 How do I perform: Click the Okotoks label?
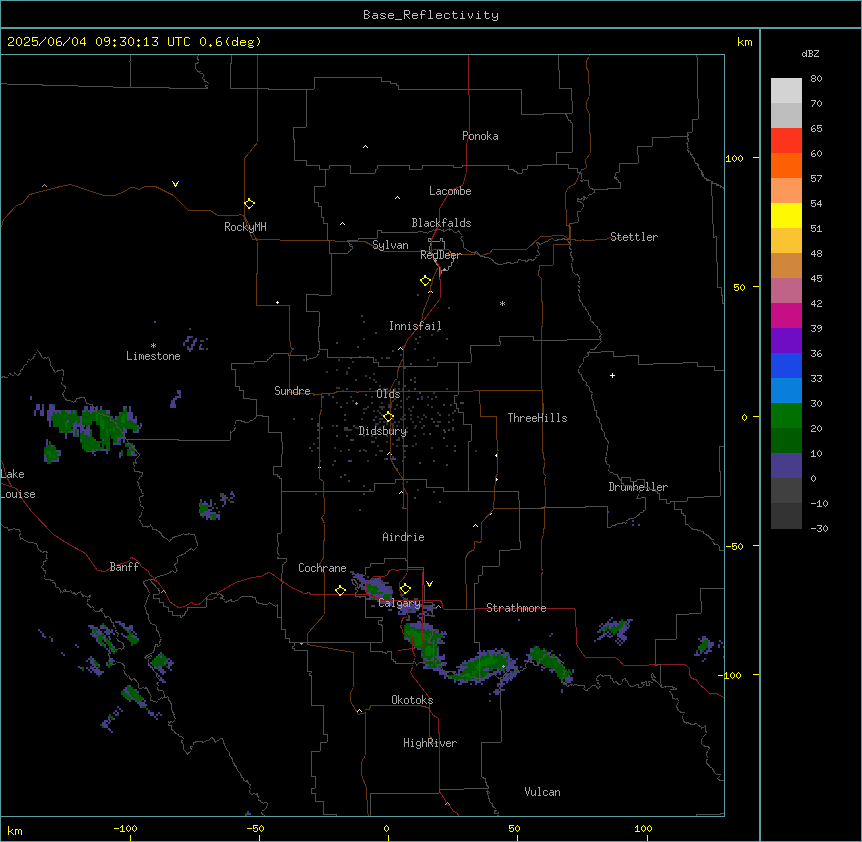tap(412, 700)
